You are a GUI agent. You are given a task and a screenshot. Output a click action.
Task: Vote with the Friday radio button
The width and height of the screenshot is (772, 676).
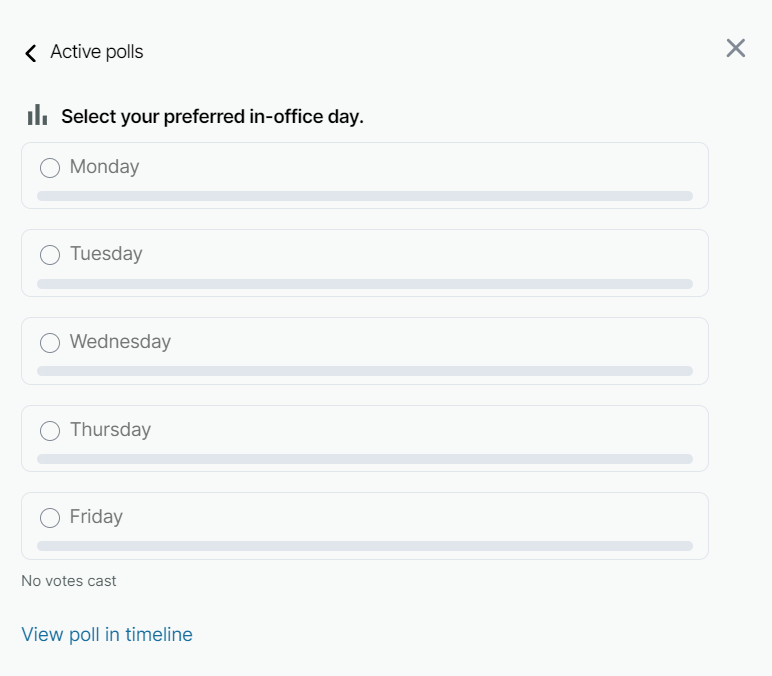50,518
